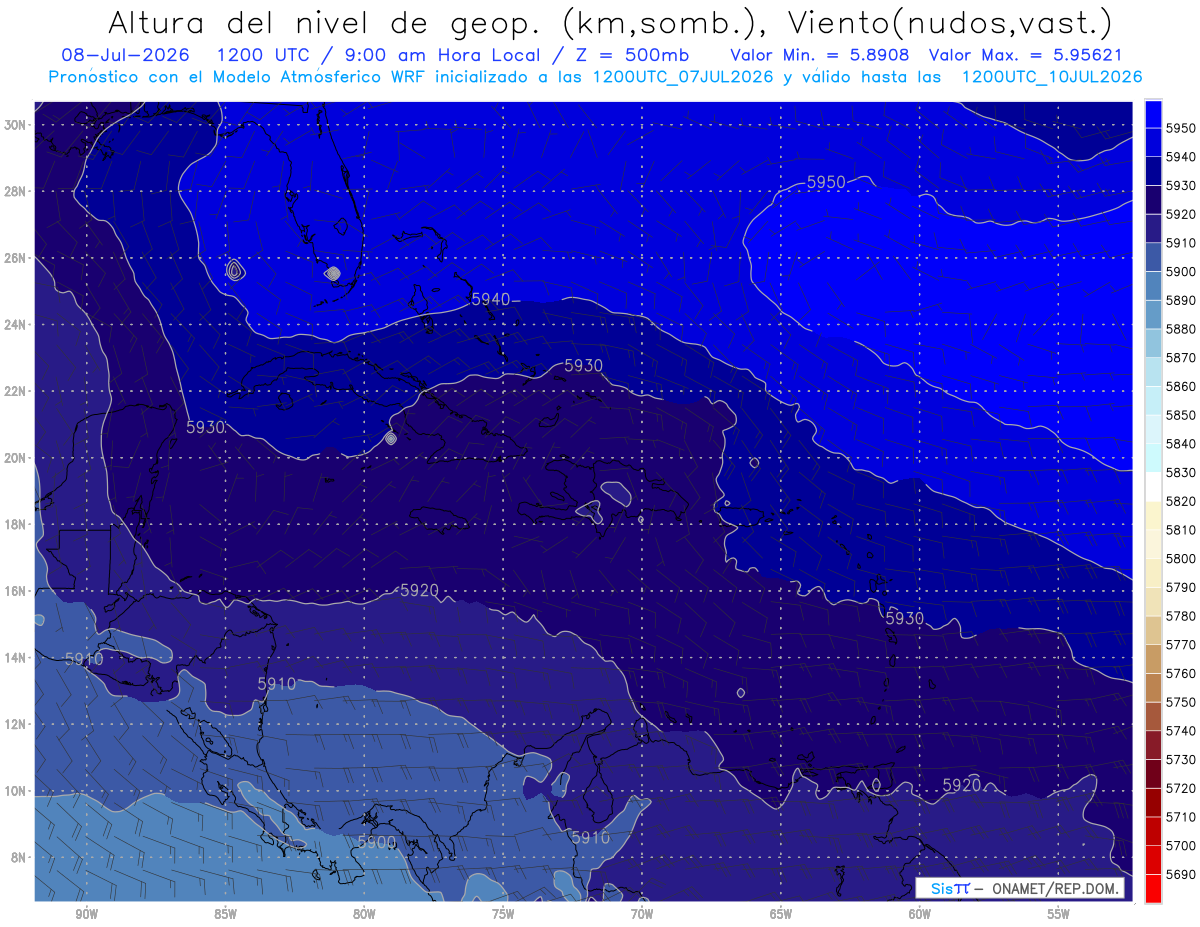Click the 5920 contour label near 59W

coord(962,785)
